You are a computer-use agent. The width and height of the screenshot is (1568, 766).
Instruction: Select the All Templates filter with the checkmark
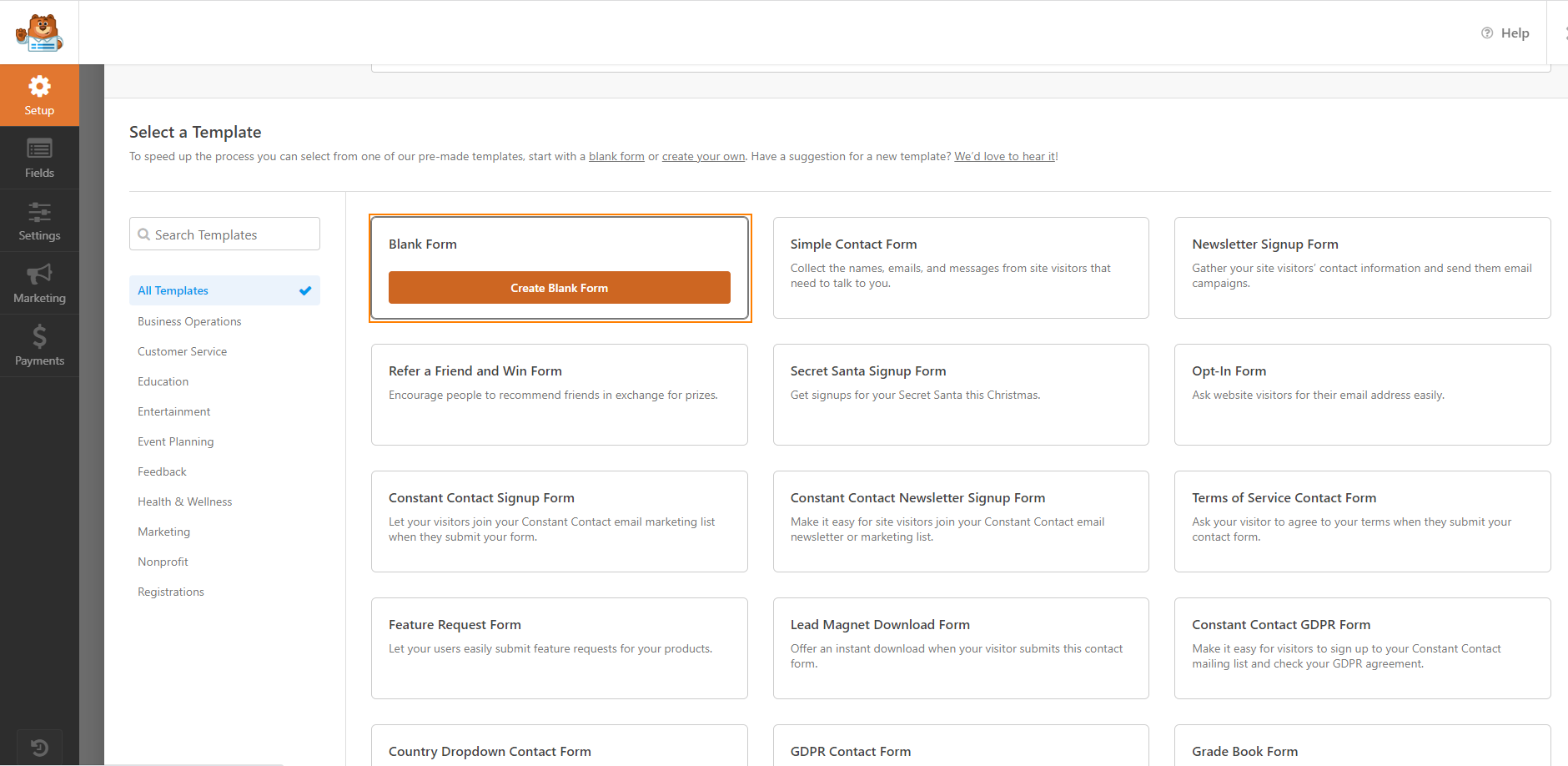173,290
